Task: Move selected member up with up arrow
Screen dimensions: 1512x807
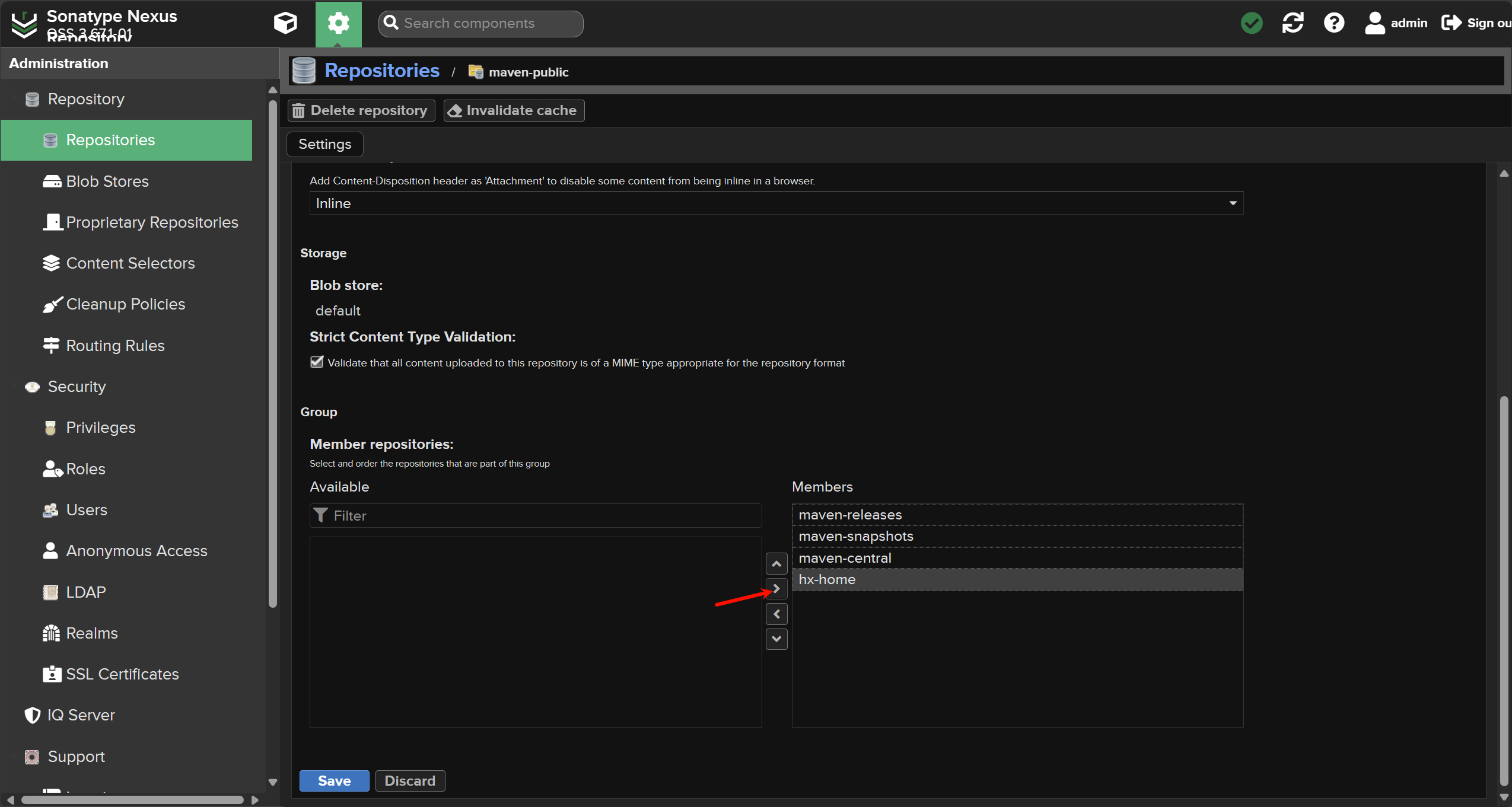Action: click(776, 563)
